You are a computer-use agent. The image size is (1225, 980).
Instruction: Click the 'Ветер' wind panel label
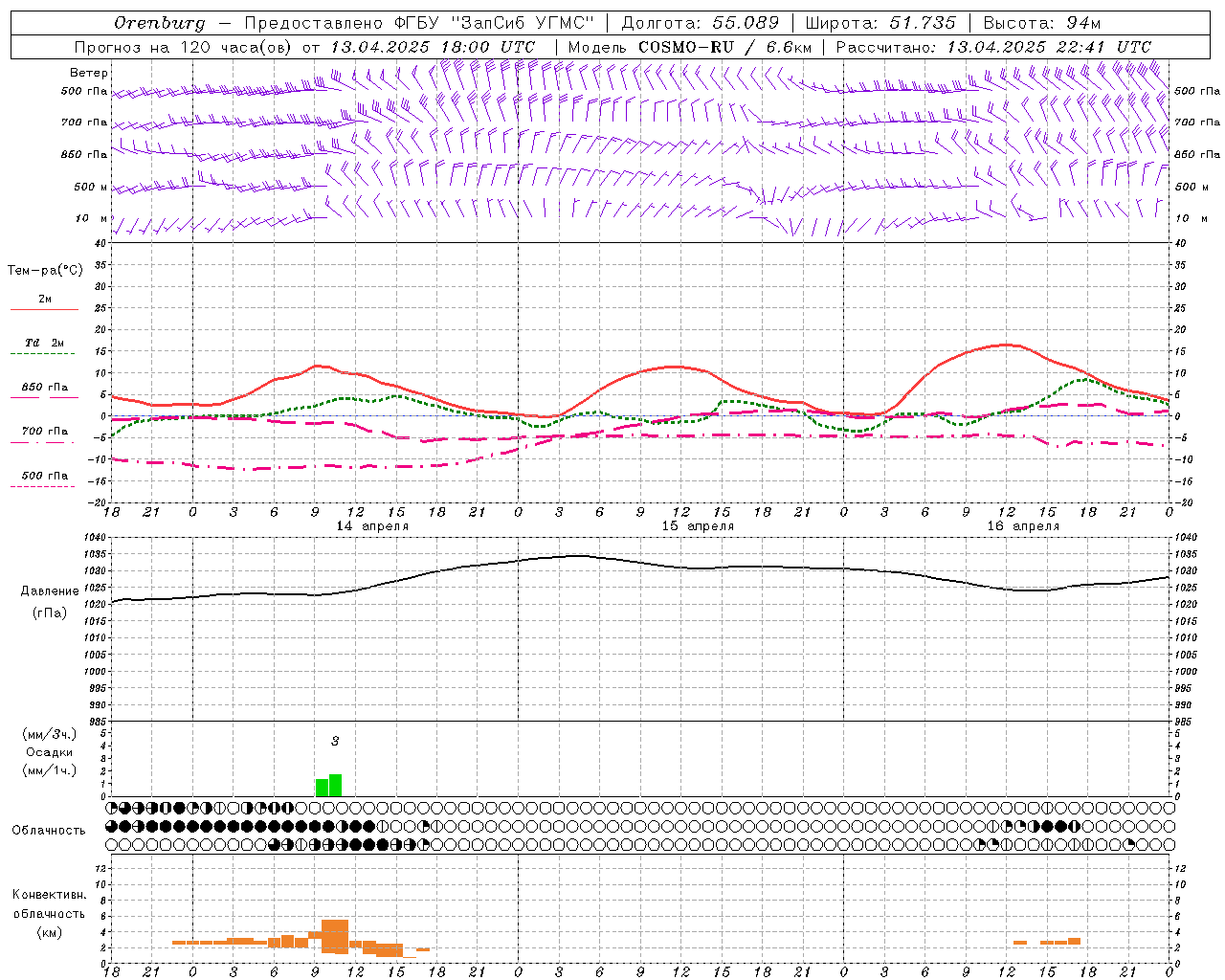89,73
